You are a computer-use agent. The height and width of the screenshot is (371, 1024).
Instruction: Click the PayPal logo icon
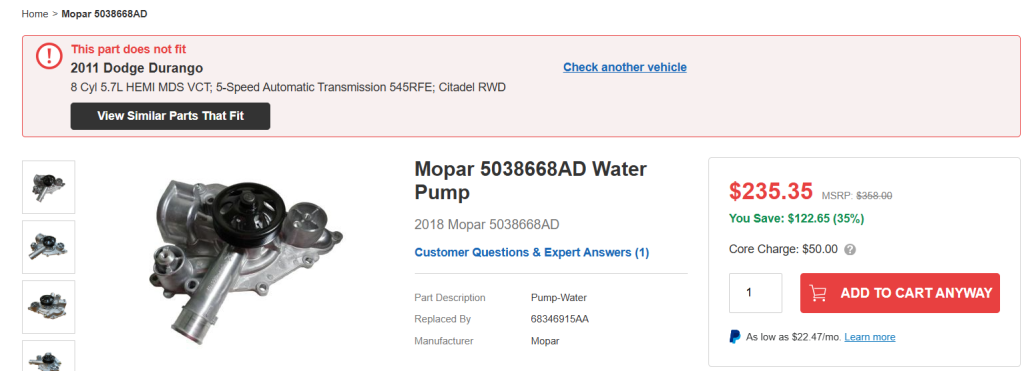click(735, 337)
